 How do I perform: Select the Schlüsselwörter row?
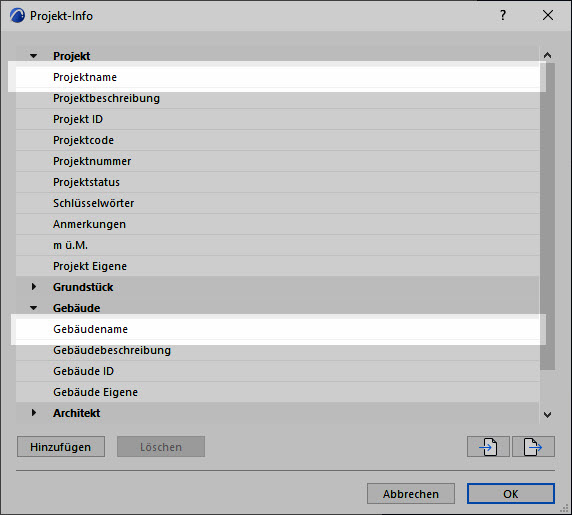[x=278, y=203]
